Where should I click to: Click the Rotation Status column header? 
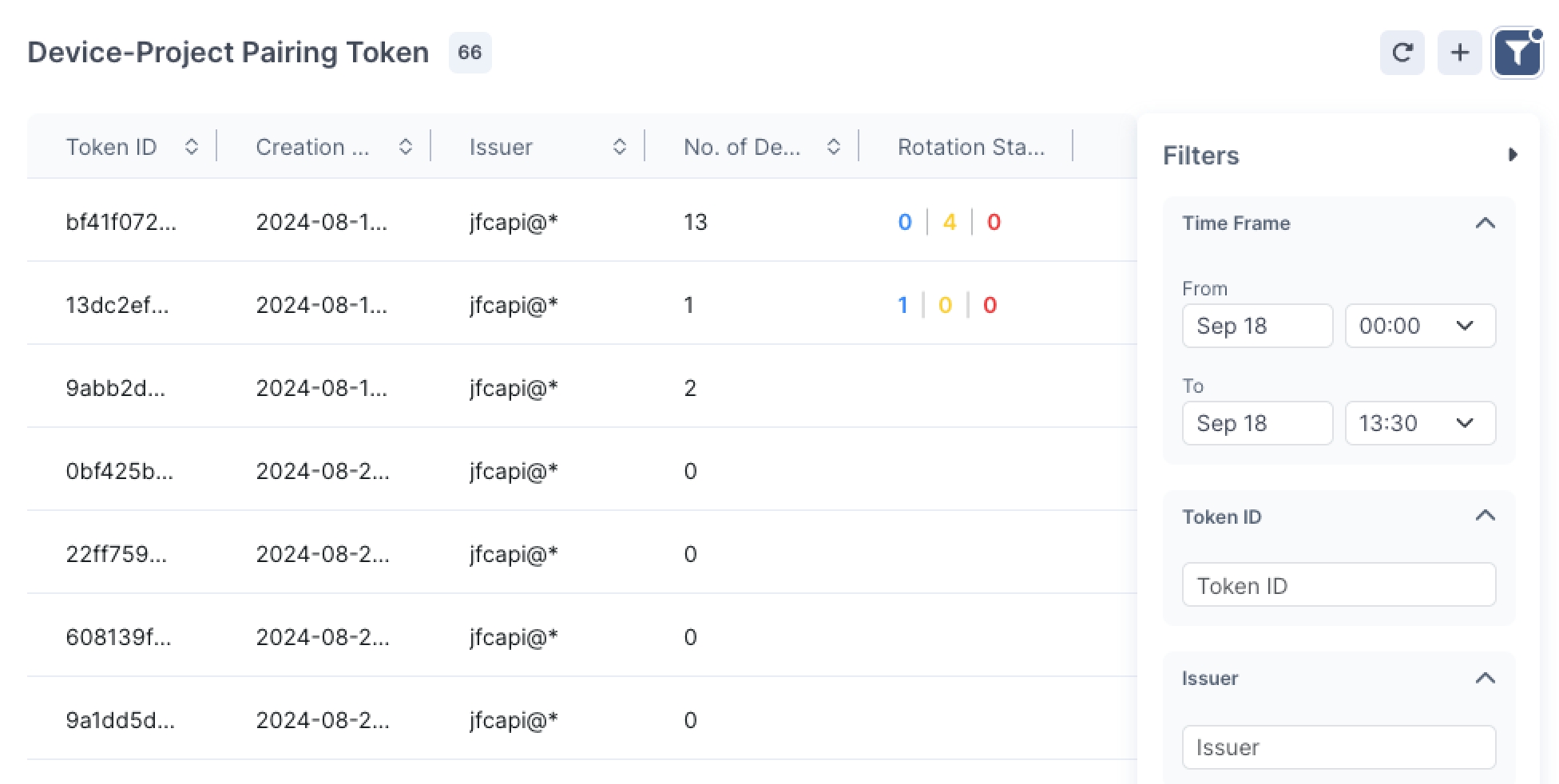(970, 147)
